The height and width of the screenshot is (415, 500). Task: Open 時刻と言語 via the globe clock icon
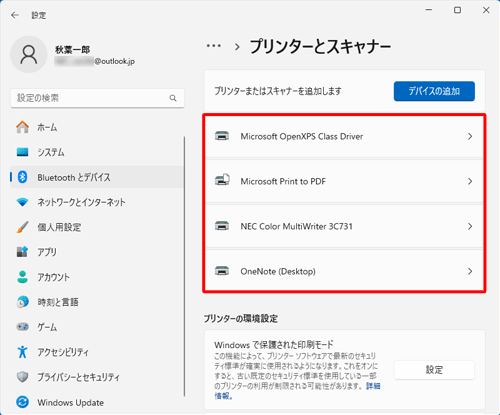coord(22,302)
